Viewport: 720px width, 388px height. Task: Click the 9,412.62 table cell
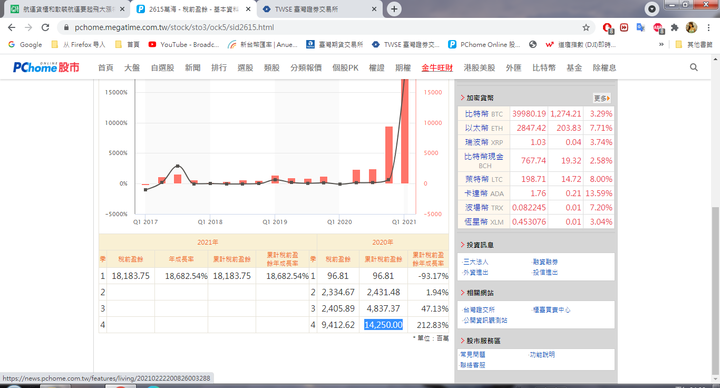[338, 325]
